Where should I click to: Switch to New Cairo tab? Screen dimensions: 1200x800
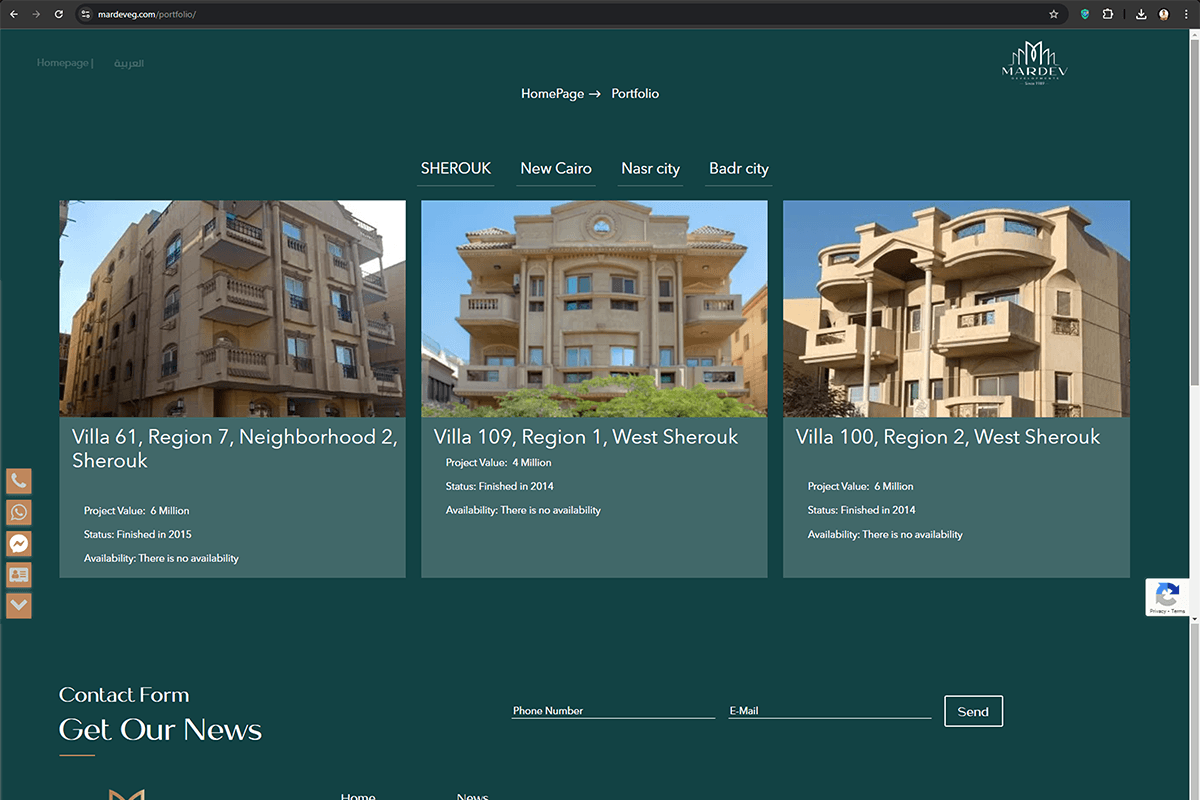(x=556, y=168)
